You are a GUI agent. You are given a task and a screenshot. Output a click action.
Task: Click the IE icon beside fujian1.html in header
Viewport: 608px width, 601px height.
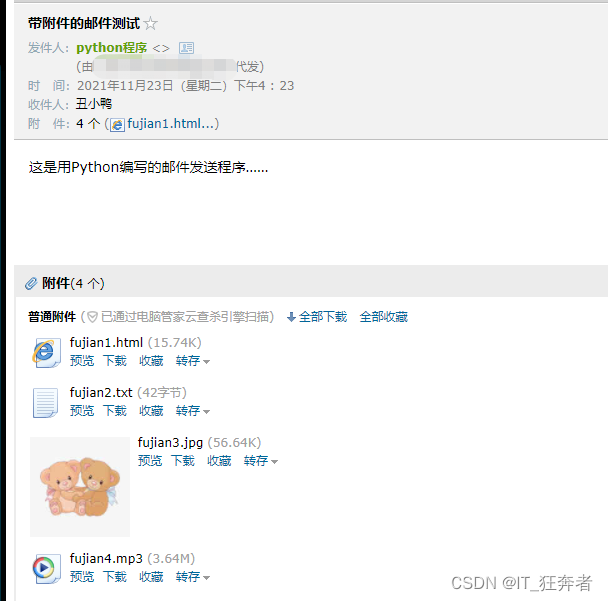117,125
